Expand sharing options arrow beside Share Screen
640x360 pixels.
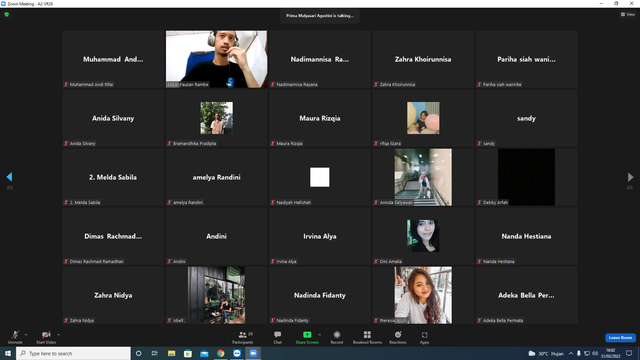click(x=320, y=335)
